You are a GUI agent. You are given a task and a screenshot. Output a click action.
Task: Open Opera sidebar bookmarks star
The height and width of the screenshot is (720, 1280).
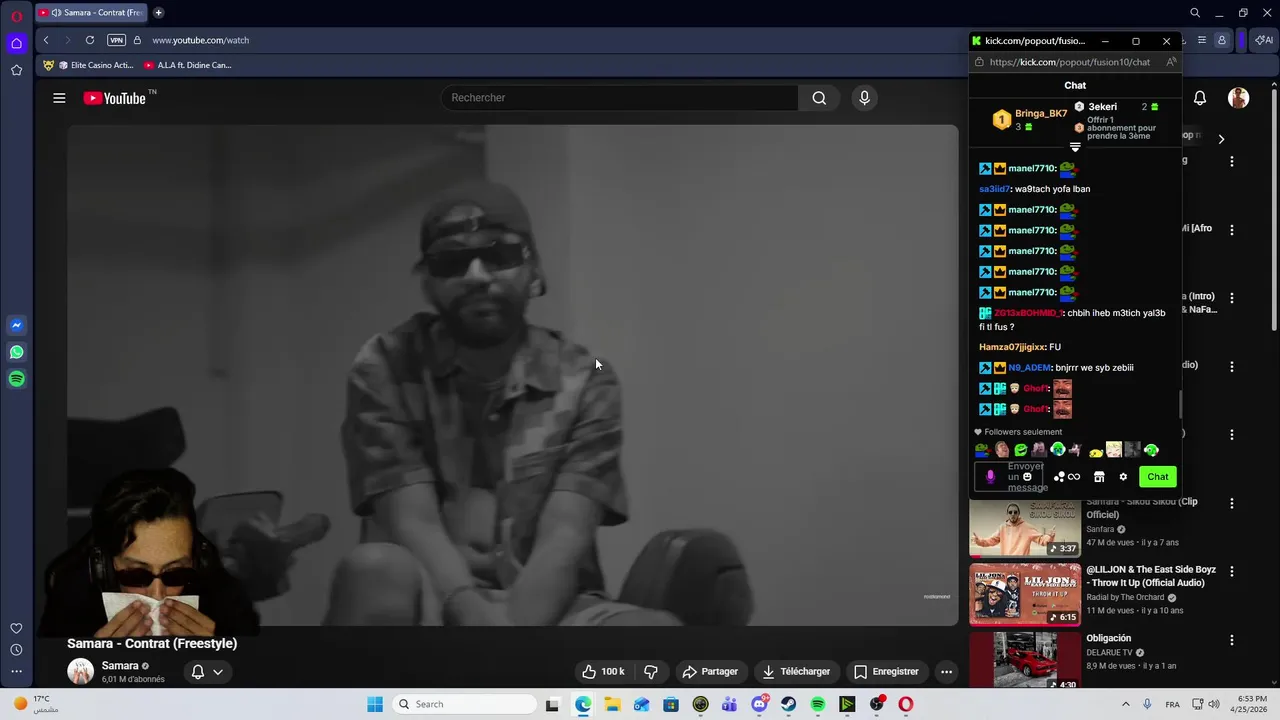tap(16, 70)
